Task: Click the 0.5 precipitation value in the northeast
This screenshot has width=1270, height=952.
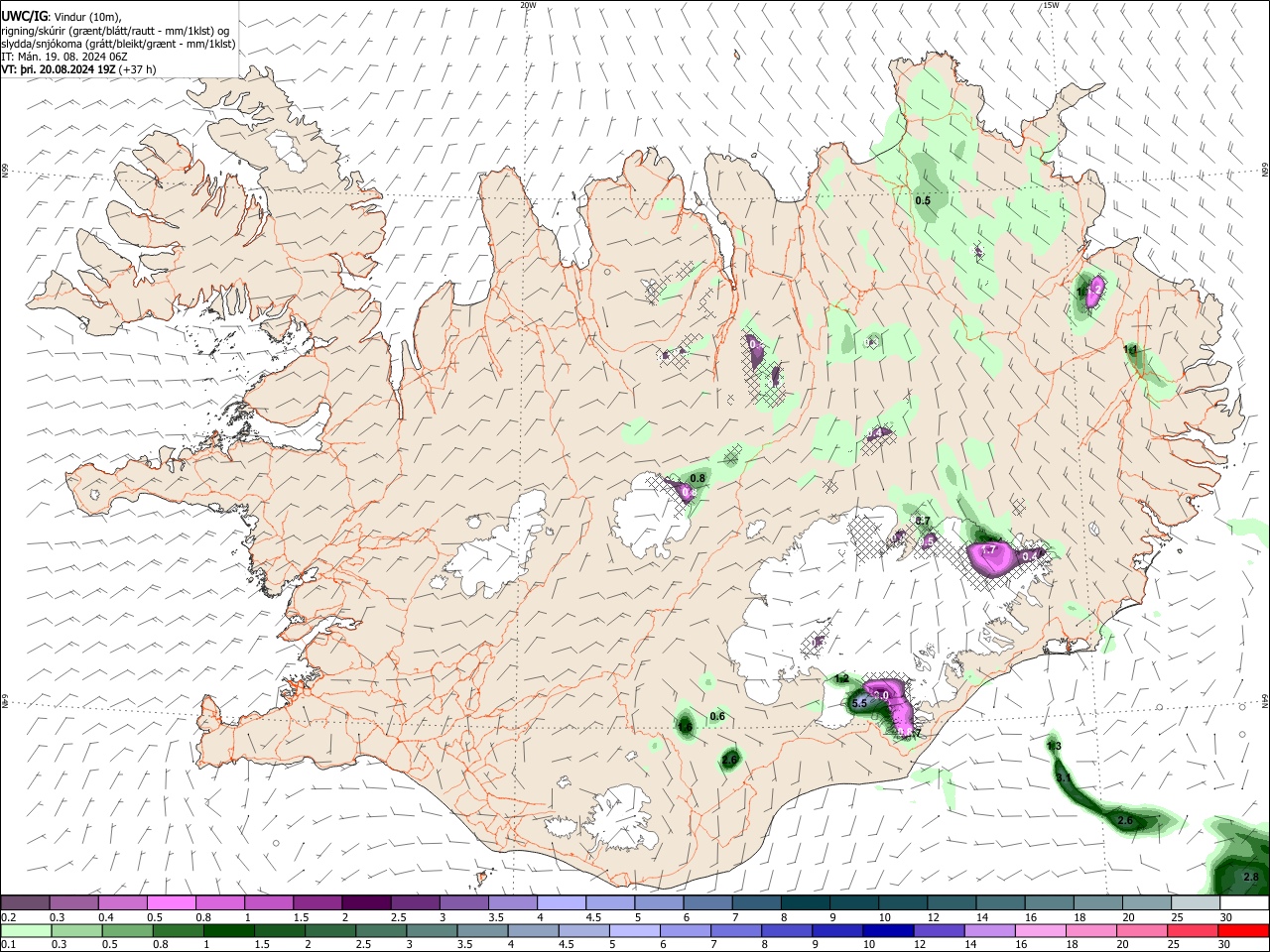Action: (923, 200)
